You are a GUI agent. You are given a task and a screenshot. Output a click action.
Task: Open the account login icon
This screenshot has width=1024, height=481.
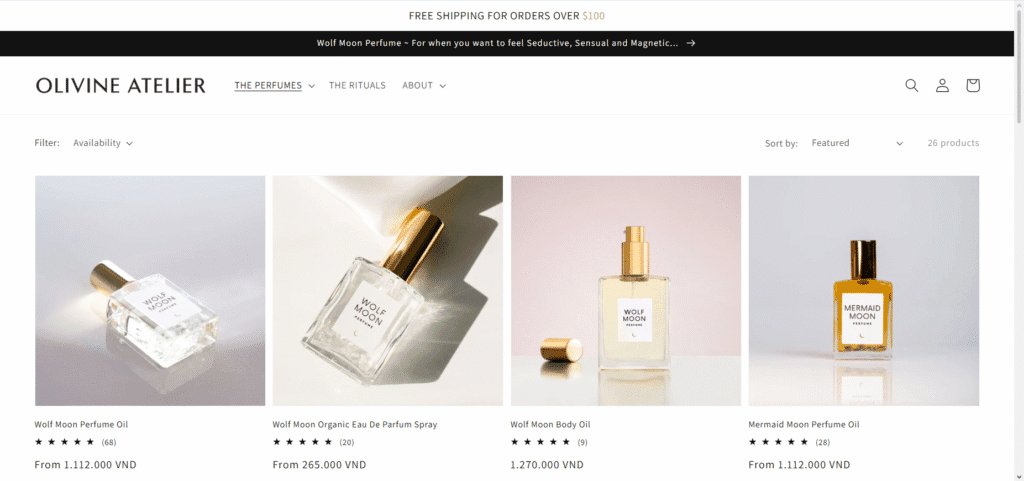pyautogui.click(x=942, y=85)
